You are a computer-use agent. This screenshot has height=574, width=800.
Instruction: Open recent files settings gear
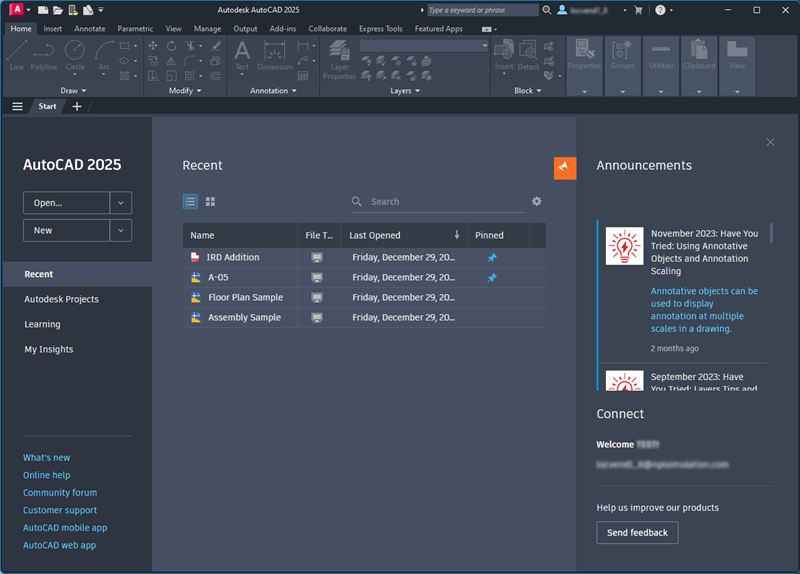point(536,201)
